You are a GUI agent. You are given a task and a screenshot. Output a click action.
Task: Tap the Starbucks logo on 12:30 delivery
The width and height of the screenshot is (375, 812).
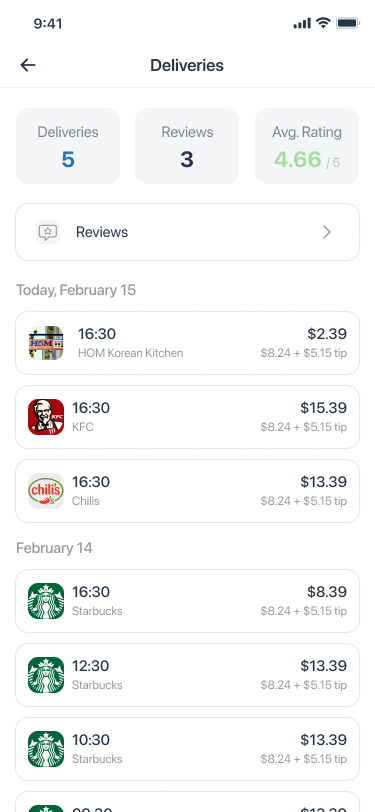click(46, 675)
